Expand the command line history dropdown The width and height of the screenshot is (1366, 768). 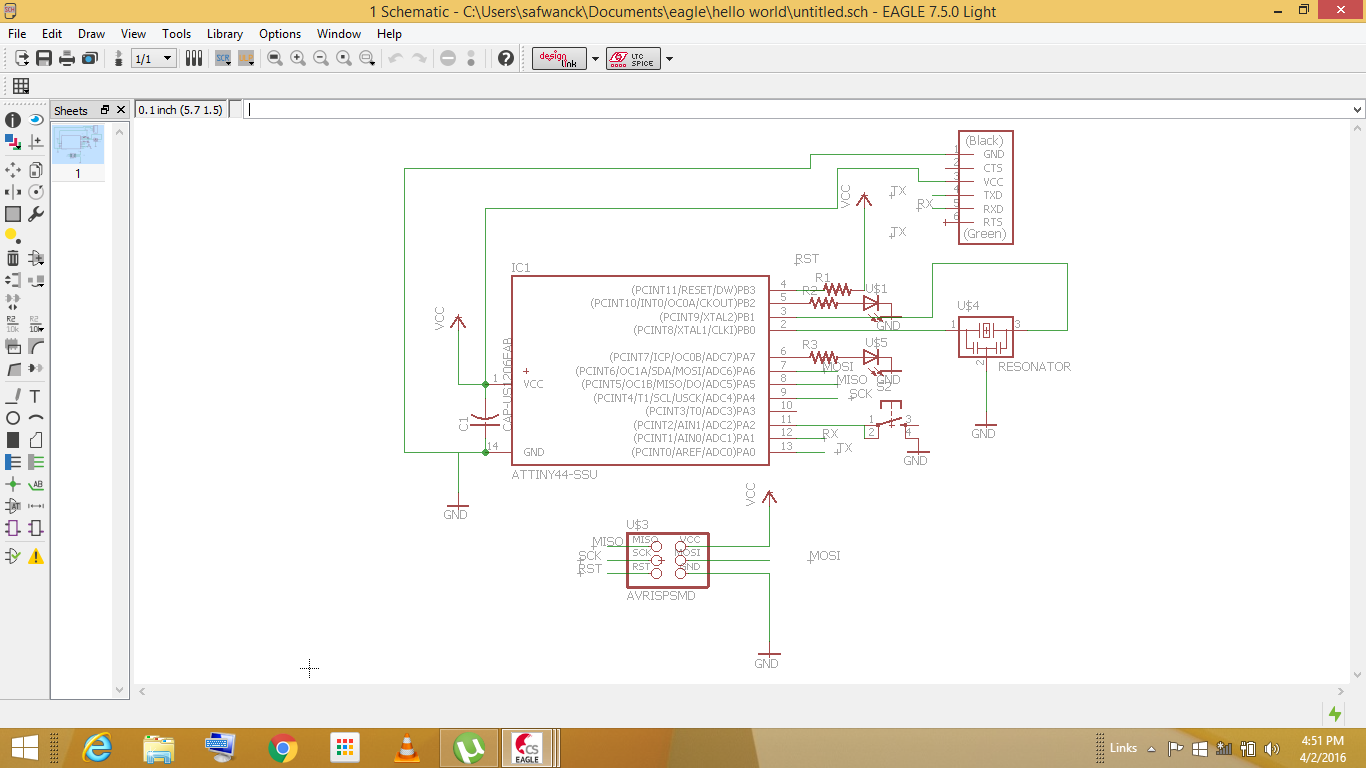point(1357,110)
